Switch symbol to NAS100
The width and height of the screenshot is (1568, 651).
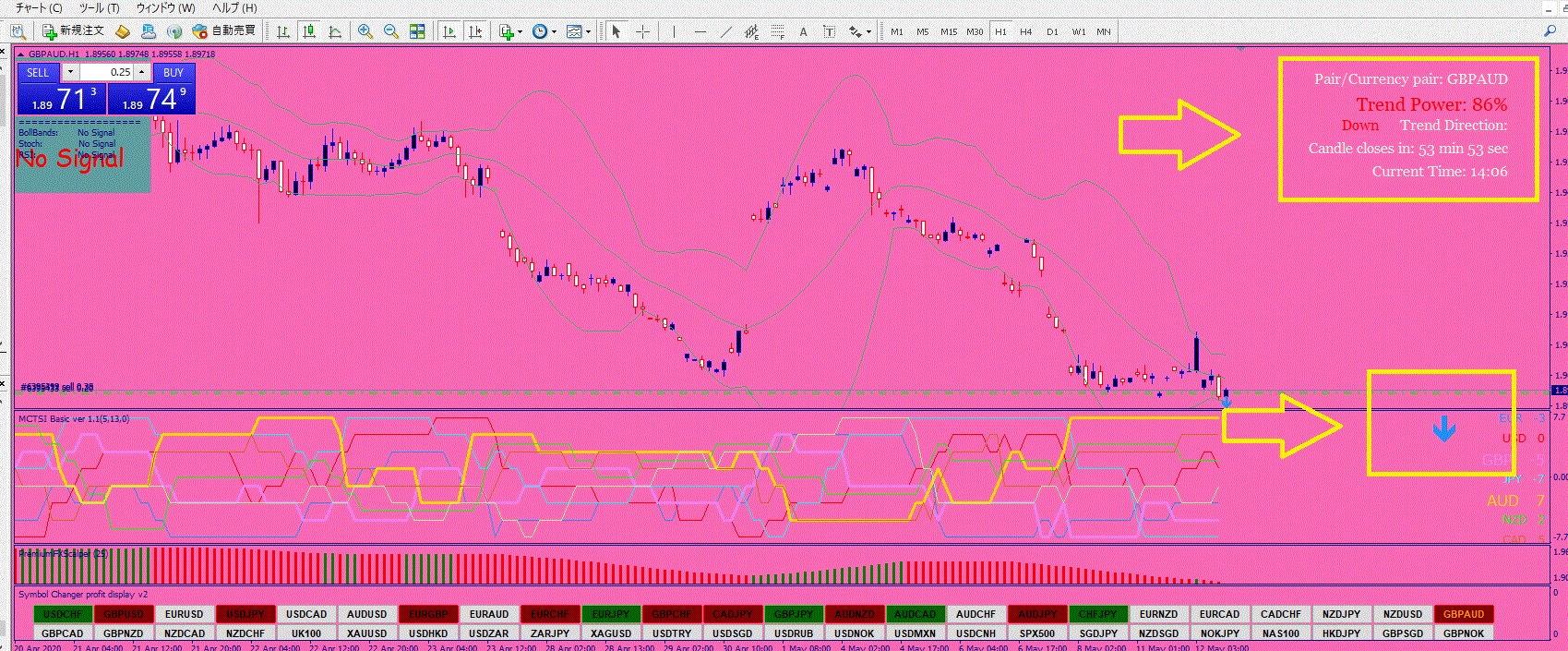pyautogui.click(x=1281, y=633)
